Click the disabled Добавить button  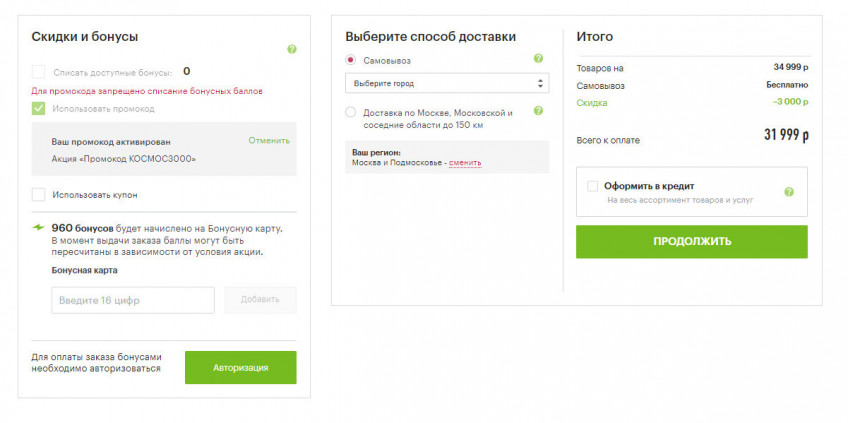[x=260, y=300]
